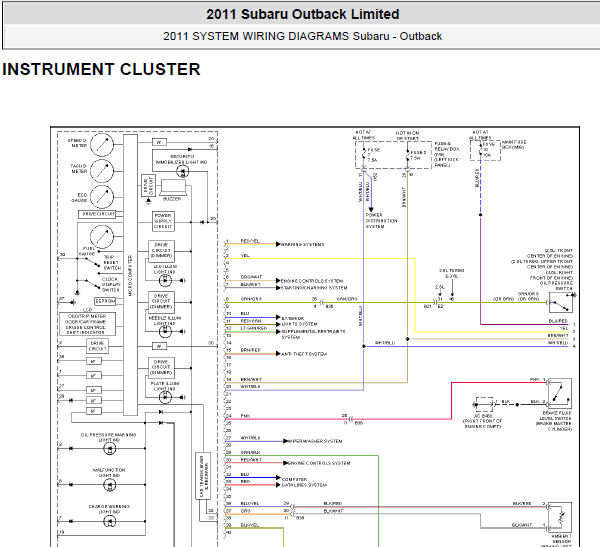The height and width of the screenshot is (547, 600).
Task: Click the Drive Circuit (Dimmer) box above LCD illum light
Action: click(161, 250)
